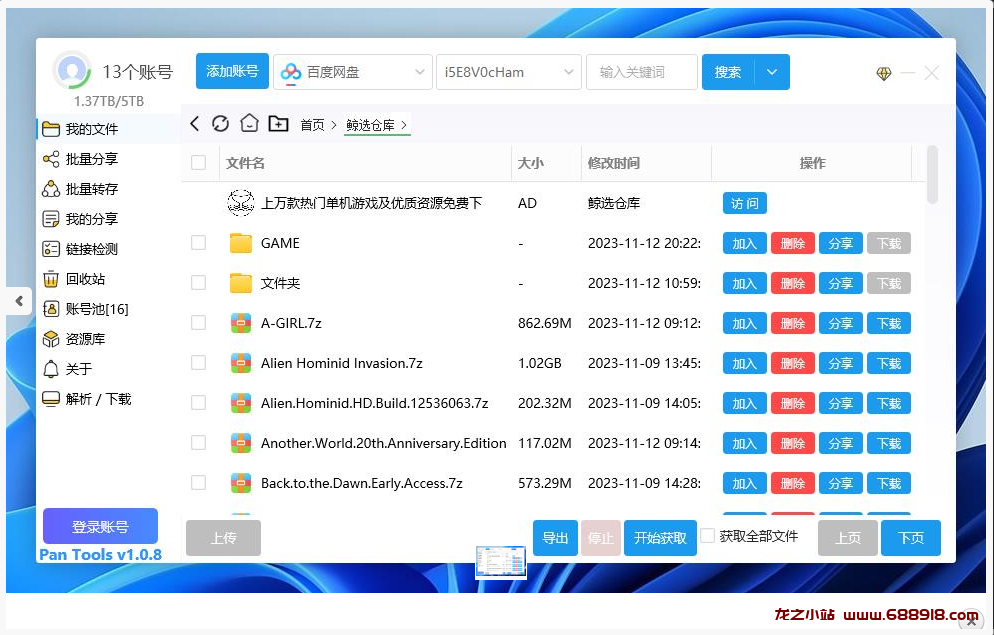
Task: Click the A-GIRL.7z archive icon
Action: 241,323
